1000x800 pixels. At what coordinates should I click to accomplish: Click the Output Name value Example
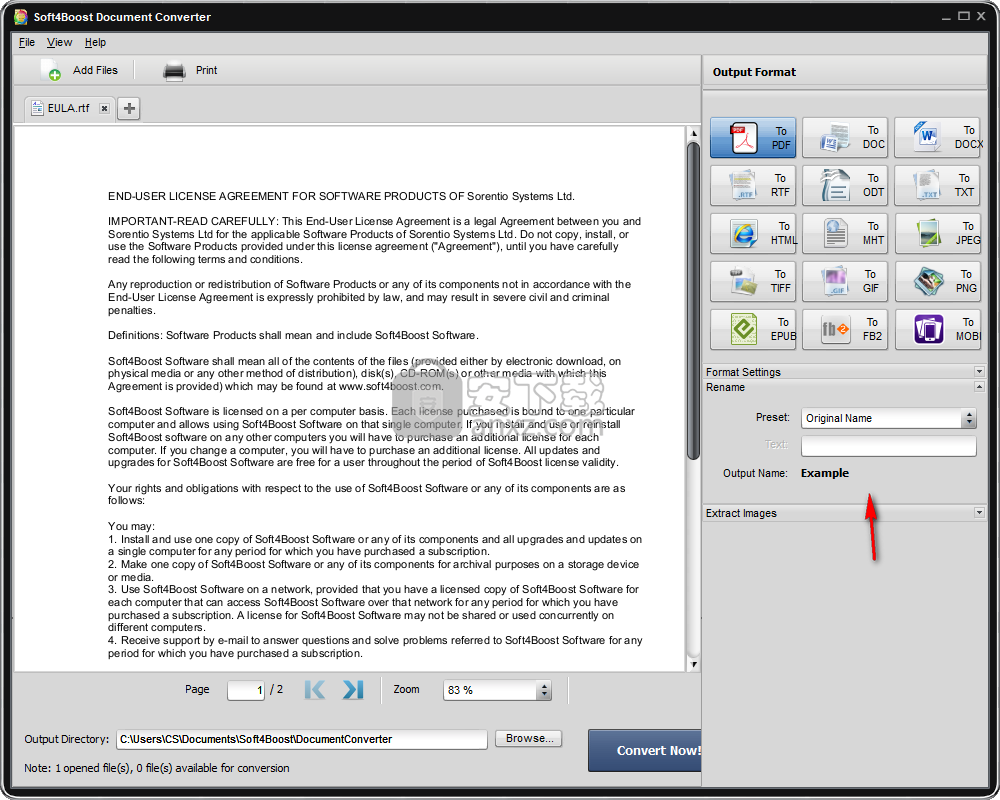coord(825,473)
